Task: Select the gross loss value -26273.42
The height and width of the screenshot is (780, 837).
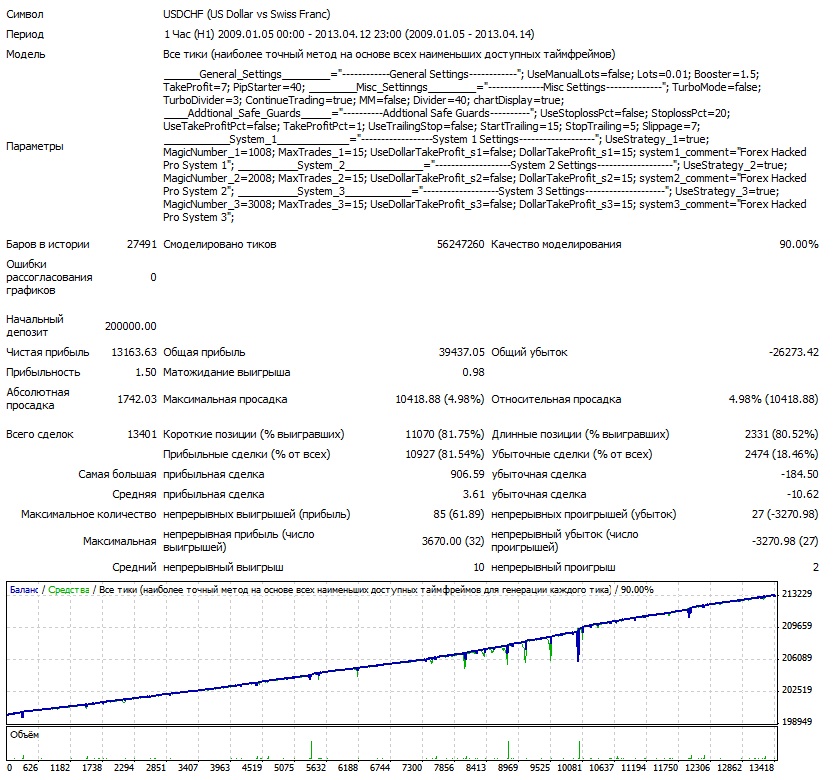Action: point(787,352)
